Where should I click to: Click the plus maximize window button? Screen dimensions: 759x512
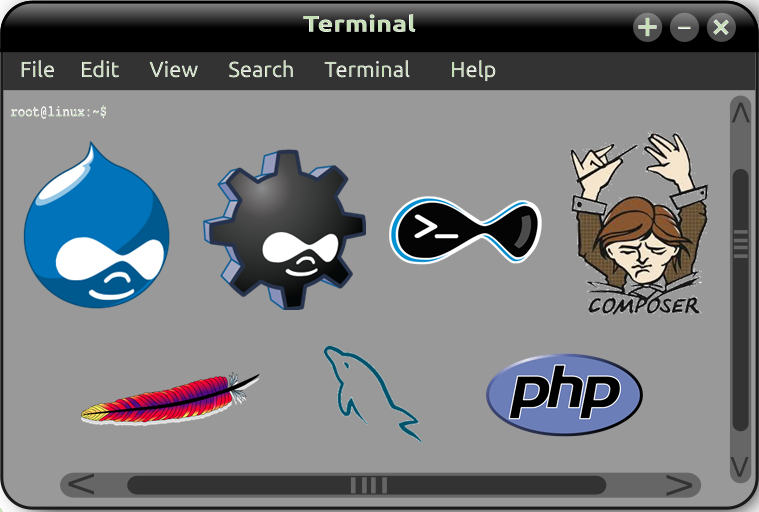tap(647, 27)
